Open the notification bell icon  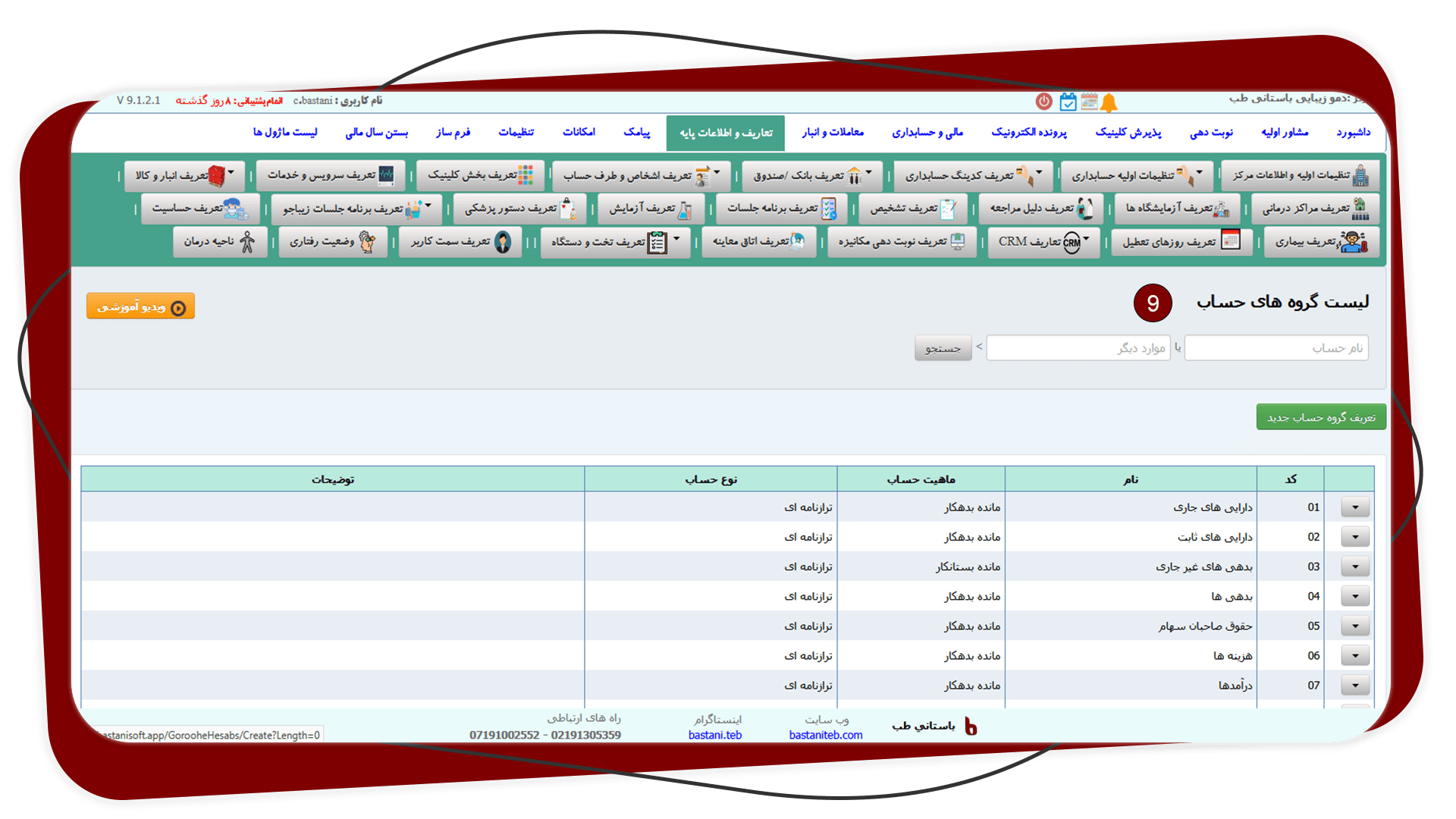(1109, 102)
